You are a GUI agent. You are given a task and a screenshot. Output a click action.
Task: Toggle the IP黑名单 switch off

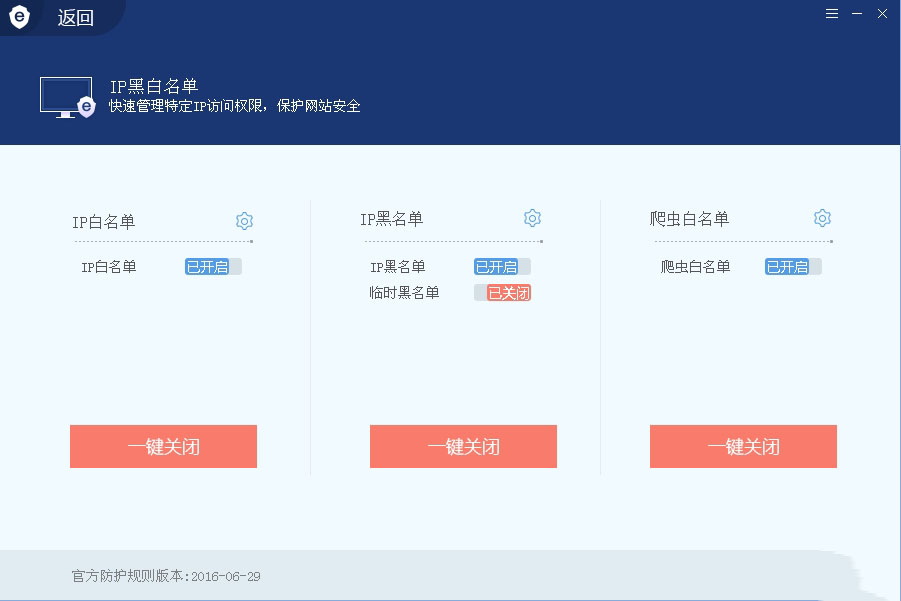click(x=502, y=267)
